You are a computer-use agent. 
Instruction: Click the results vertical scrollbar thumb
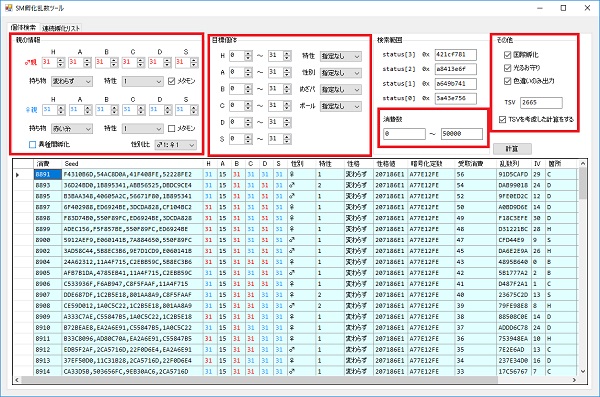point(582,183)
